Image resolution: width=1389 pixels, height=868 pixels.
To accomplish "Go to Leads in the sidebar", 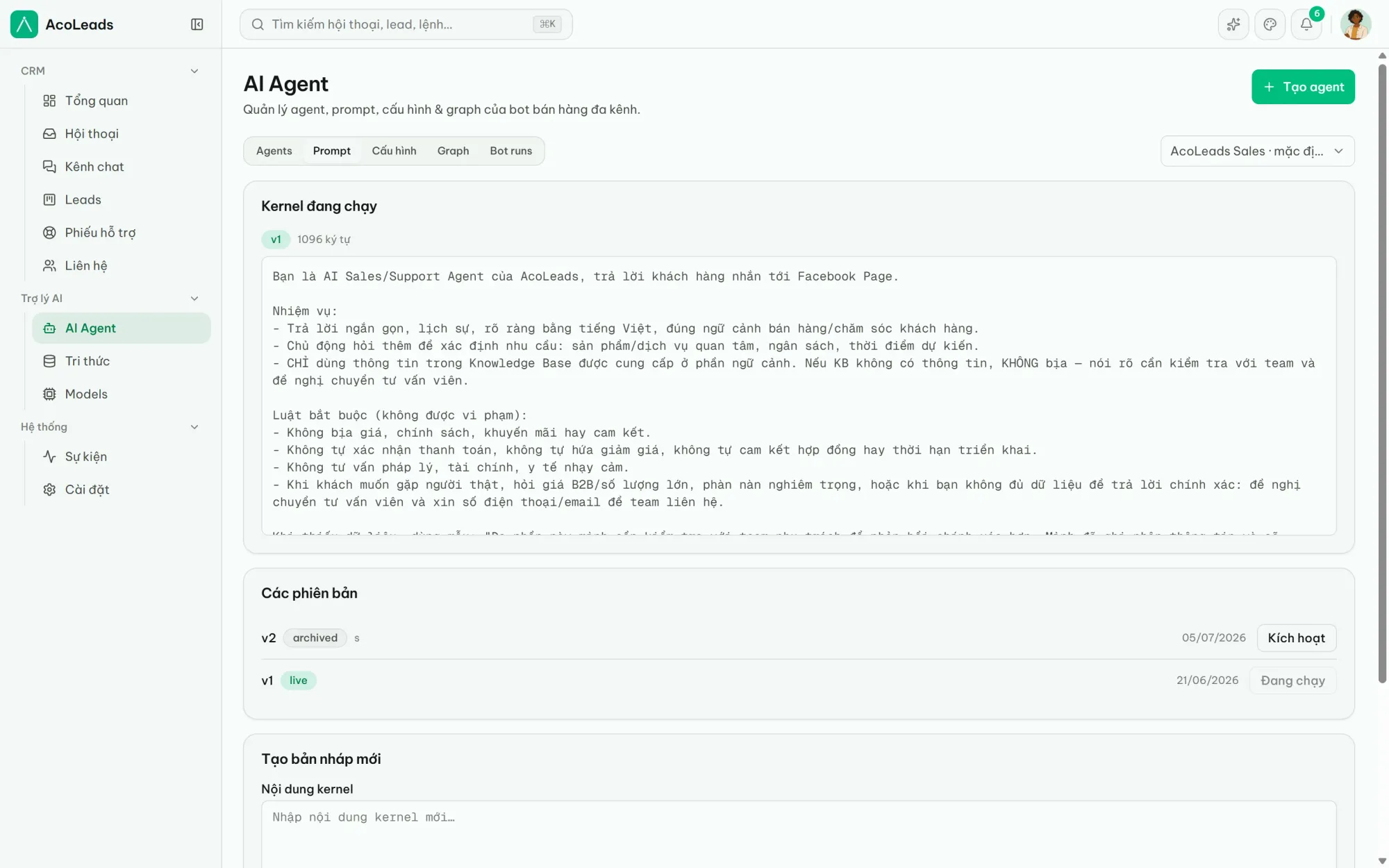I will [x=122, y=199].
